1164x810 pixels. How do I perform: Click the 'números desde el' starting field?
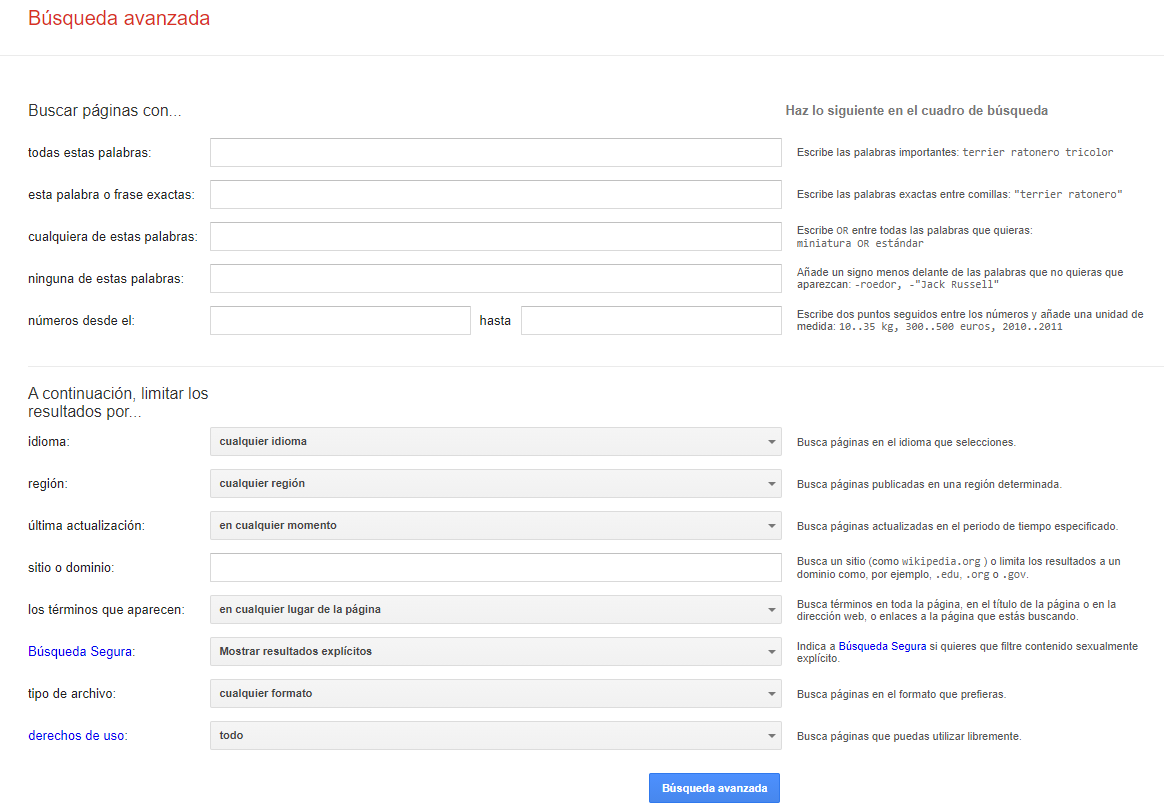[x=340, y=320]
